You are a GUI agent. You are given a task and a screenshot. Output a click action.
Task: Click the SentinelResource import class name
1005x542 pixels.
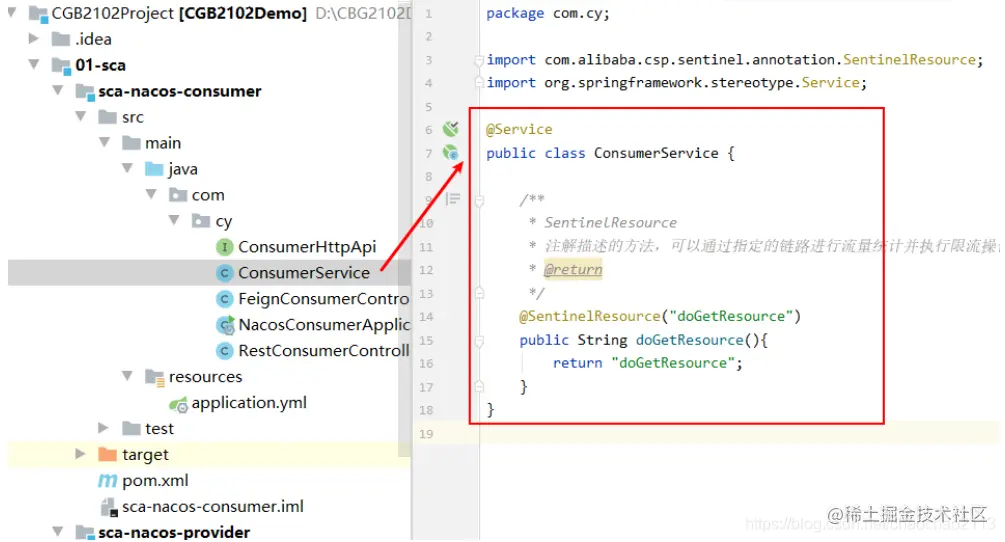[x=909, y=60]
